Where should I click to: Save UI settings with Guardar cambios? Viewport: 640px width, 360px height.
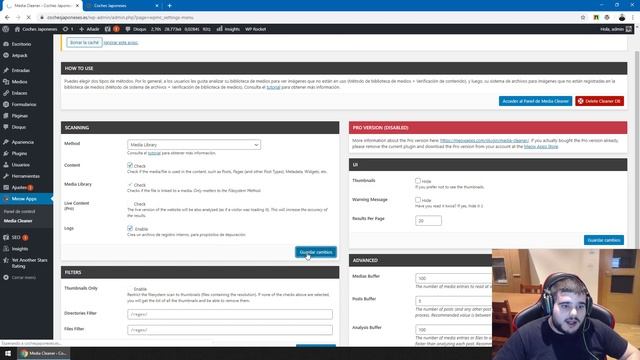[x=604, y=240]
